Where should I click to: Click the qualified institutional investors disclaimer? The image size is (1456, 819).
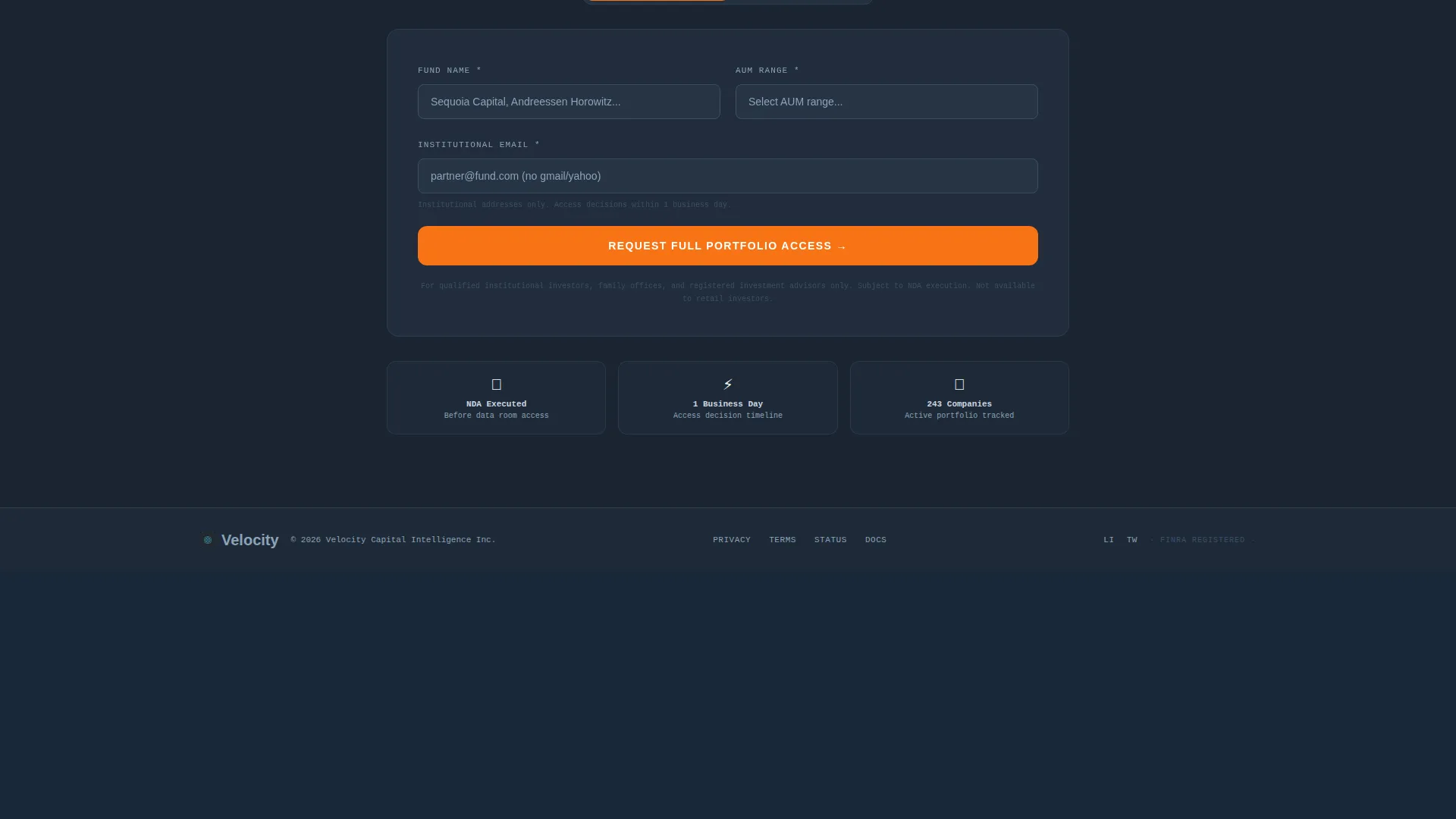click(x=728, y=292)
